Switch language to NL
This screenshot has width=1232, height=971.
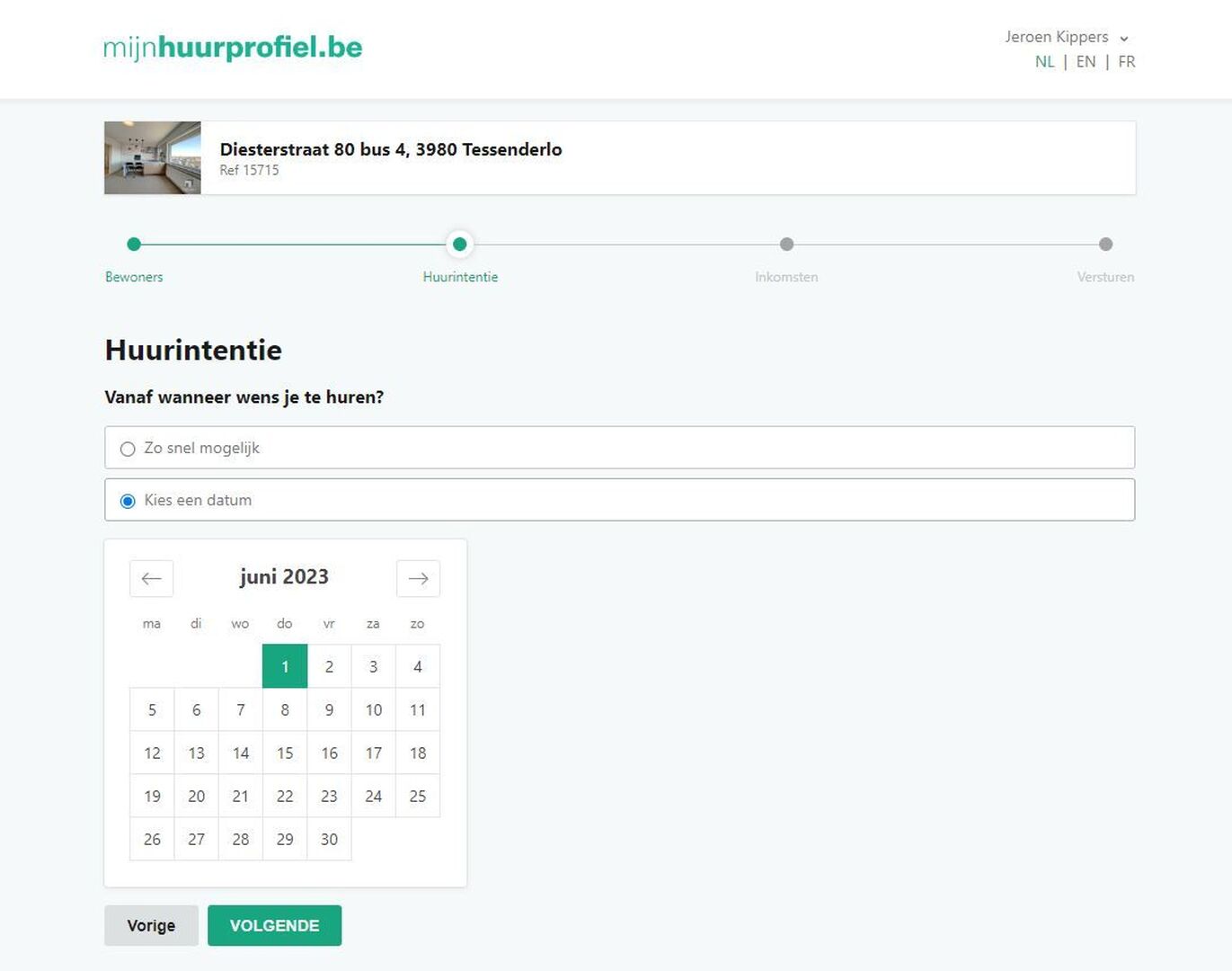pos(1044,62)
